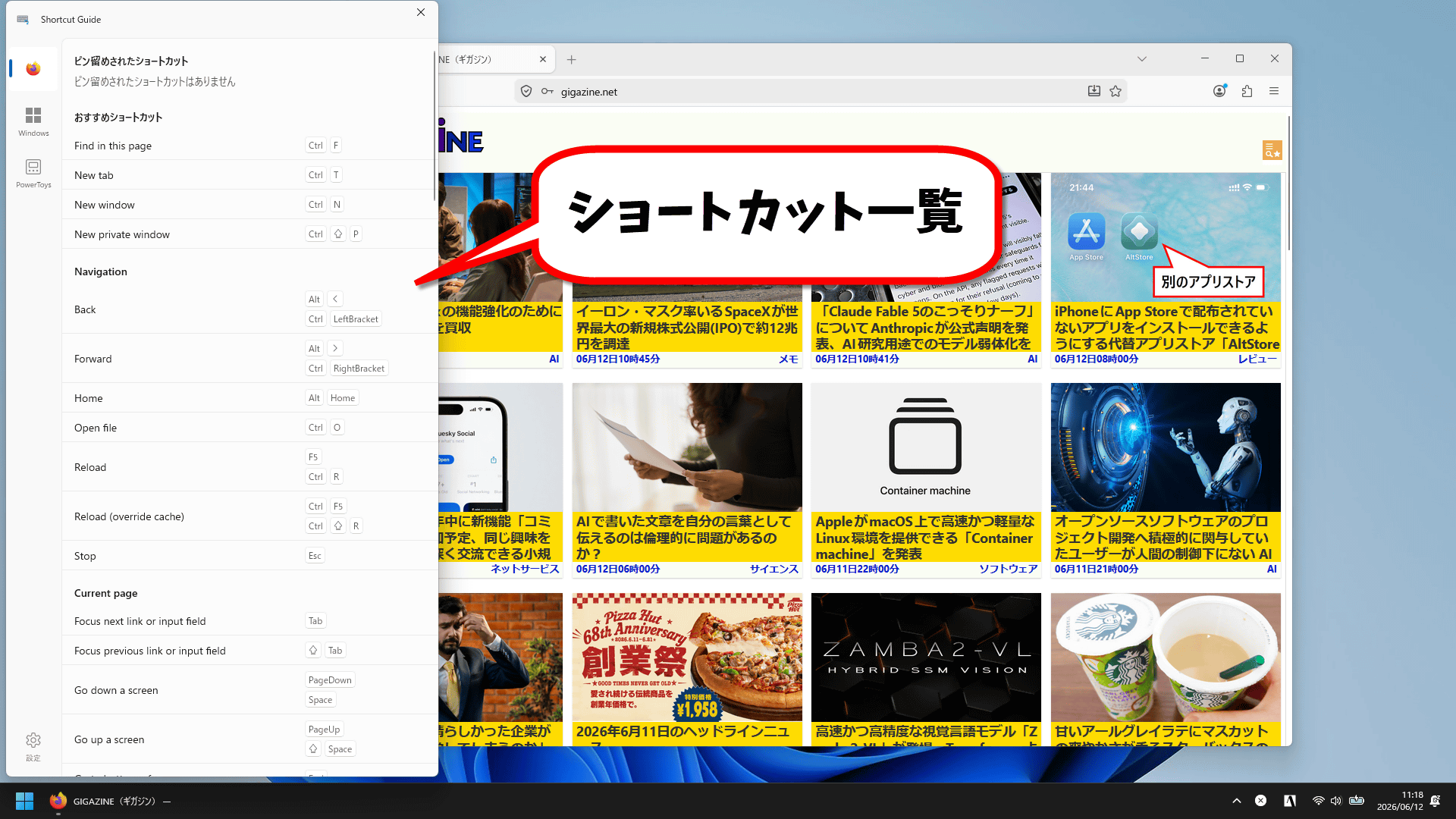
Task: Open the Windows Start menu
Action: point(24,801)
